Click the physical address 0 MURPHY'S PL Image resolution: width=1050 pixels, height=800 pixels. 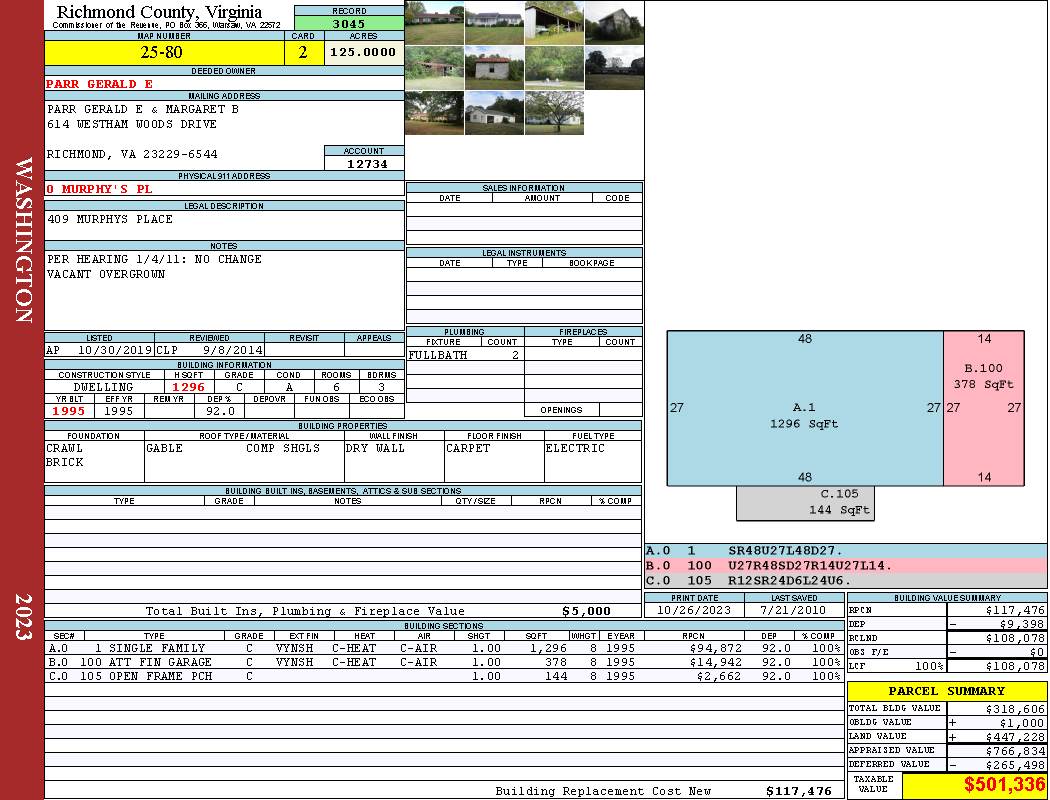pos(99,189)
